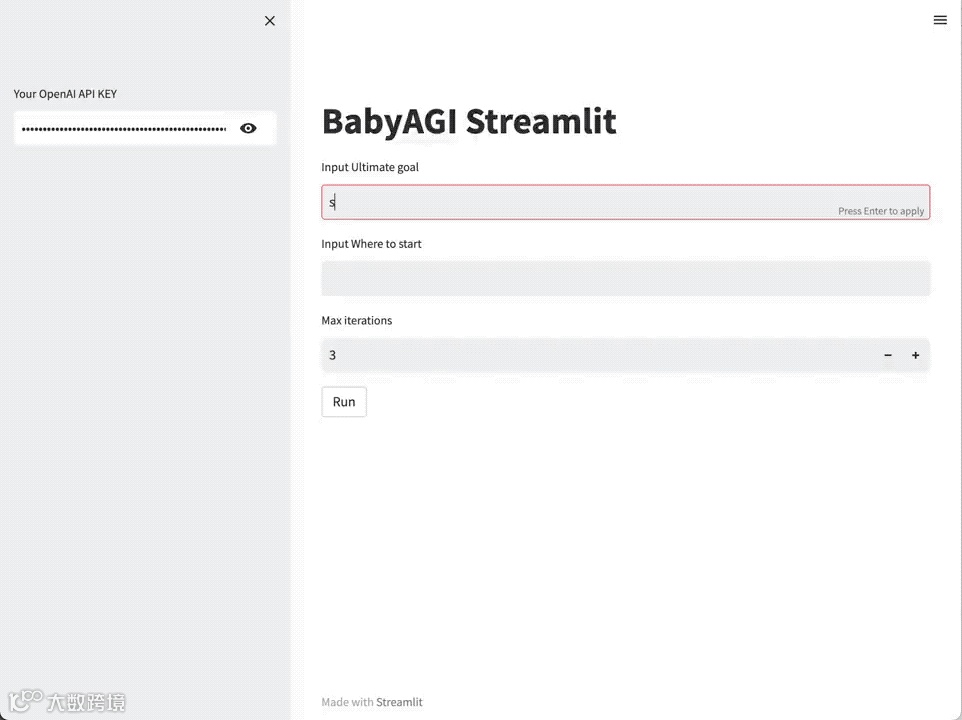Viewport: 962px width, 720px height.
Task: Focus the Input Ultimate goal text box
Action: pyautogui.click(x=580, y=202)
